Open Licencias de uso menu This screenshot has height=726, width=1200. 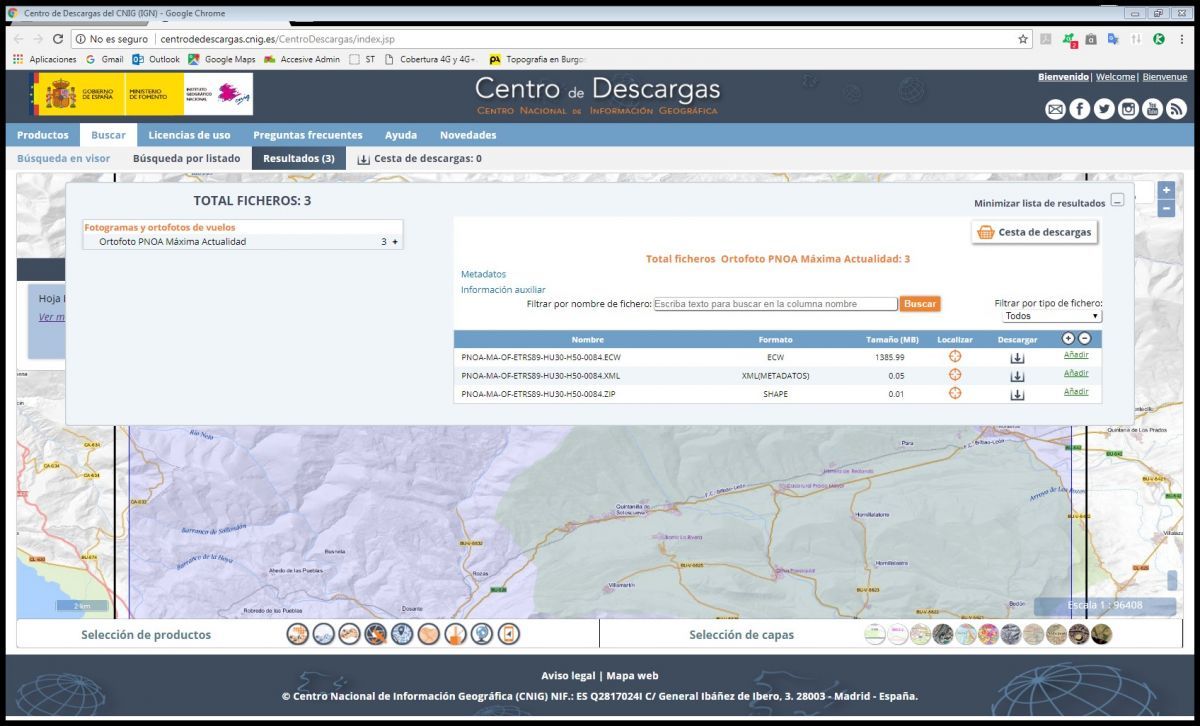pyautogui.click(x=189, y=135)
